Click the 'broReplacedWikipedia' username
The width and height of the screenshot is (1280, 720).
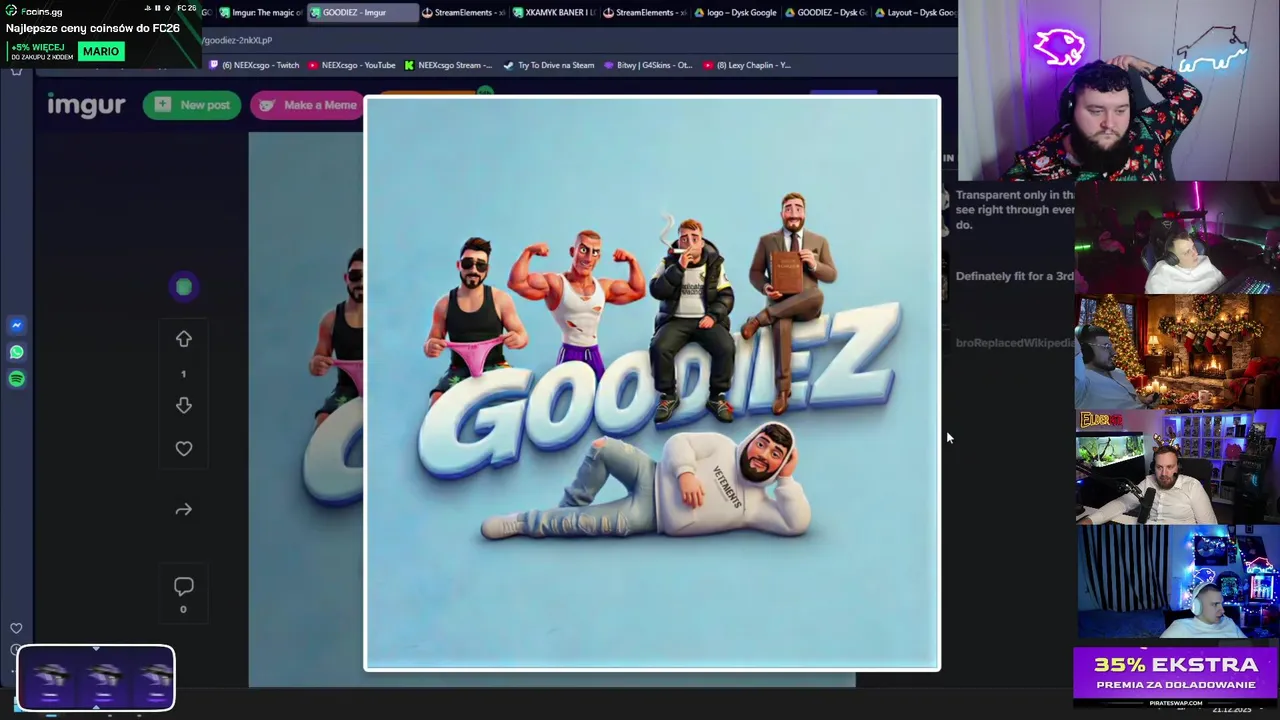[x=1014, y=343]
